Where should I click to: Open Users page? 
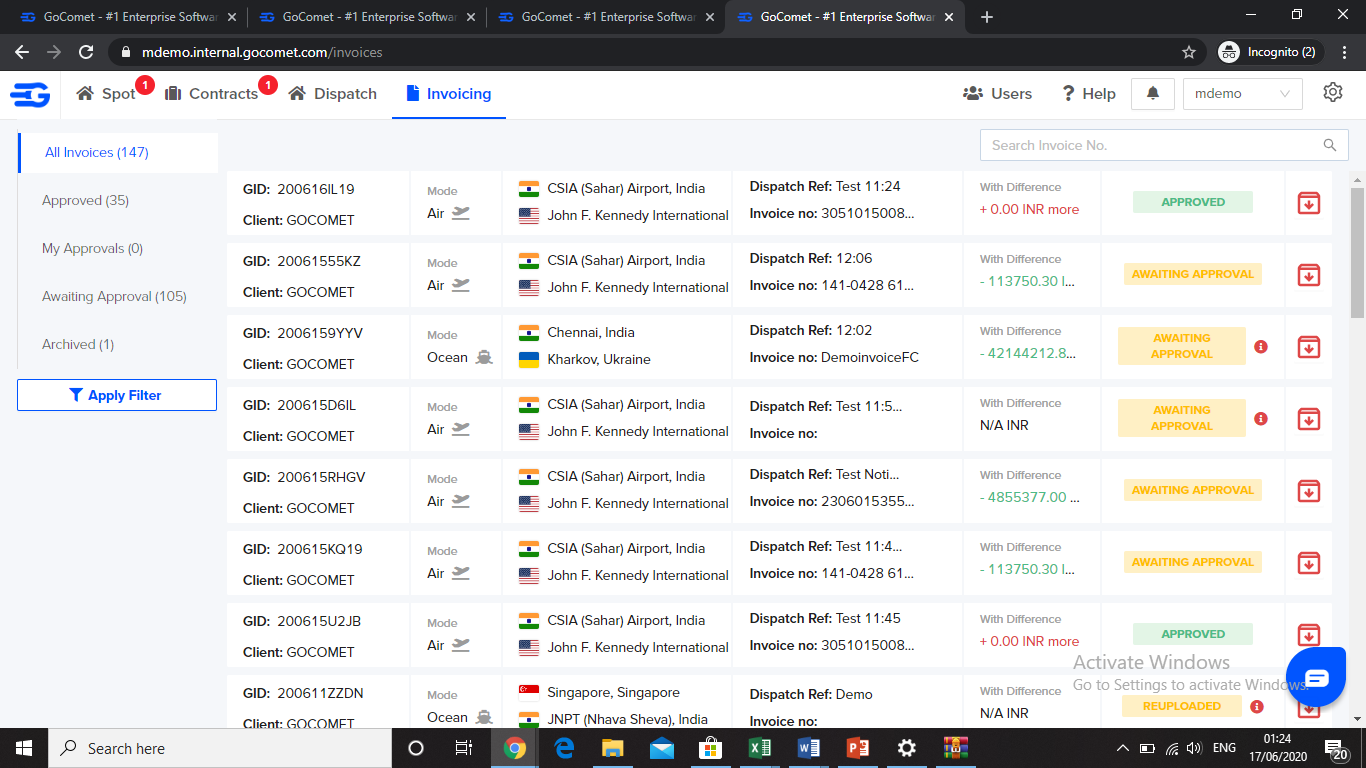[x=997, y=94]
